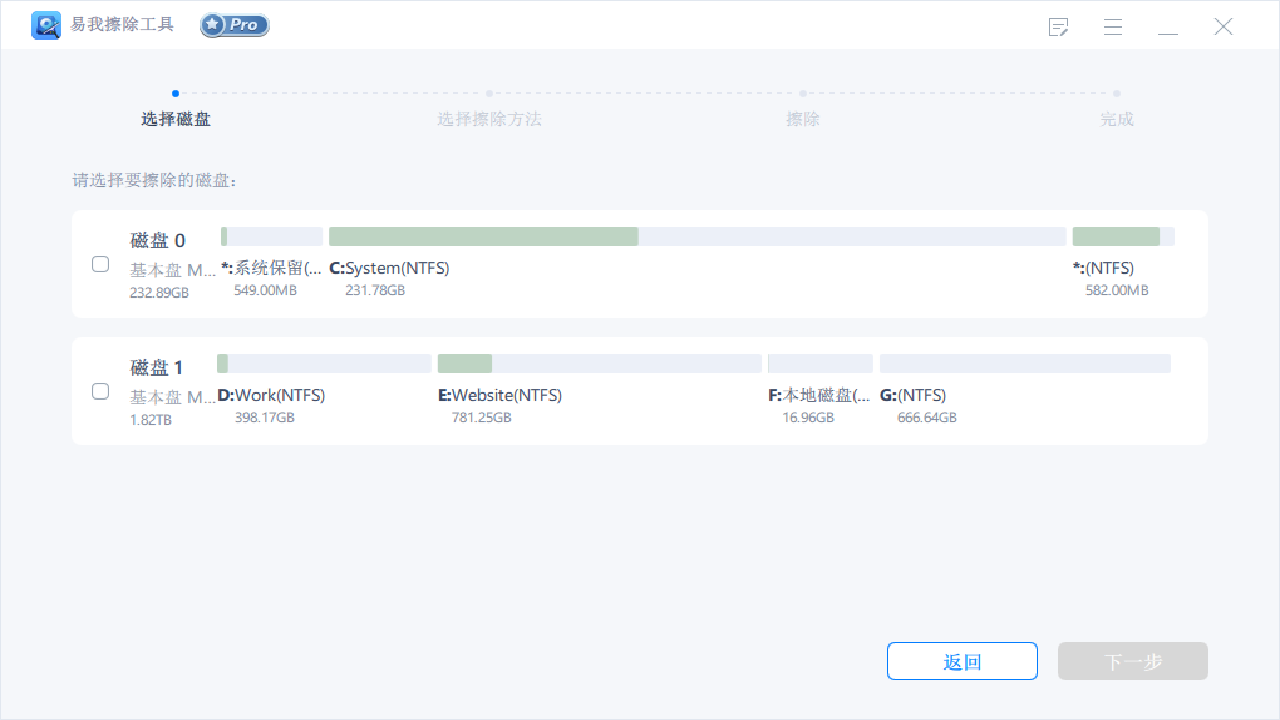Check the 磁盘 1 selection checkbox
The image size is (1280, 720).
pyautogui.click(x=100, y=391)
